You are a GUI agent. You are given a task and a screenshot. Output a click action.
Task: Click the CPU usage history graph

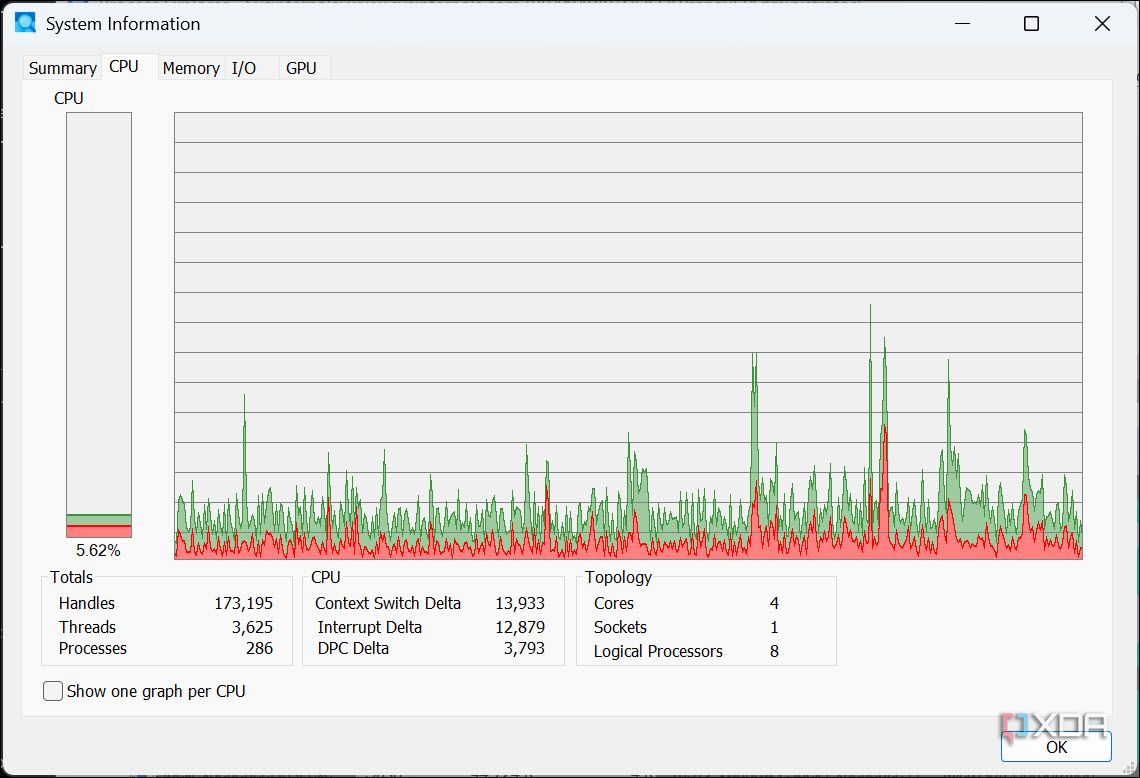point(628,336)
